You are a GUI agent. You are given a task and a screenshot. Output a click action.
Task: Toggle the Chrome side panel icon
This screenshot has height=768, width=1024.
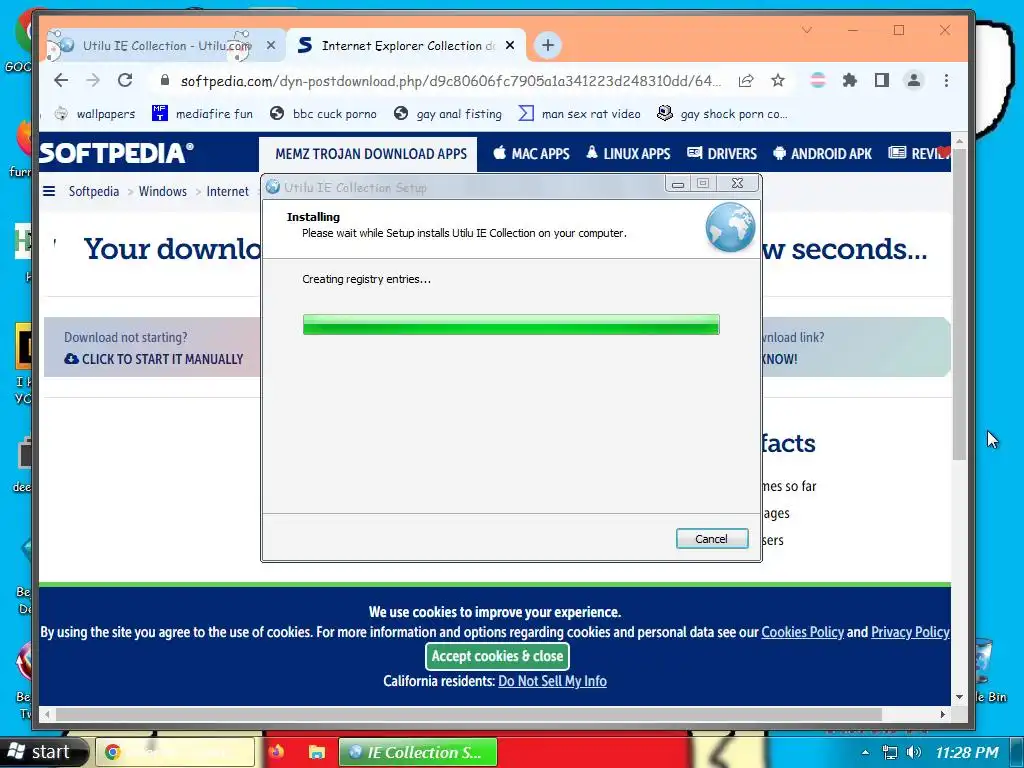tap(882, 80)
